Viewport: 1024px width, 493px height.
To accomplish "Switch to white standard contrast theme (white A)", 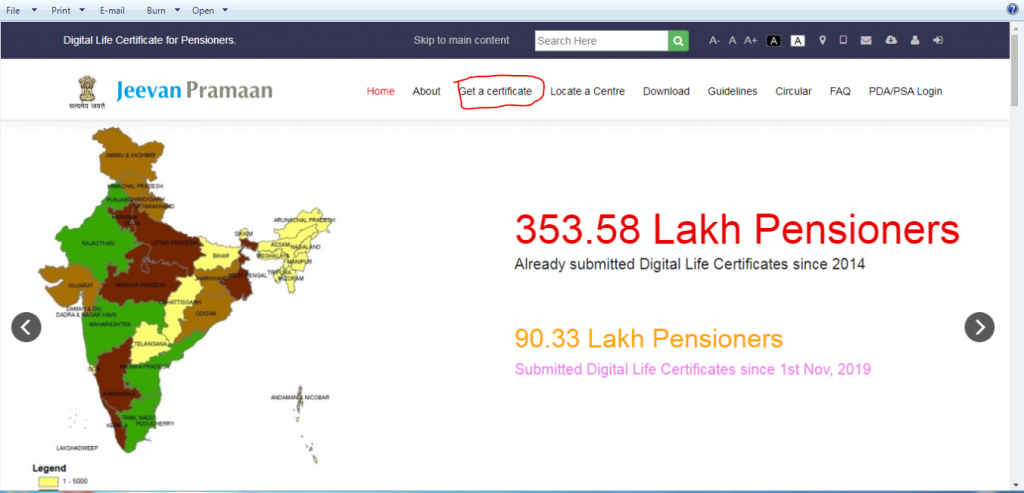I will click(798, 41).
